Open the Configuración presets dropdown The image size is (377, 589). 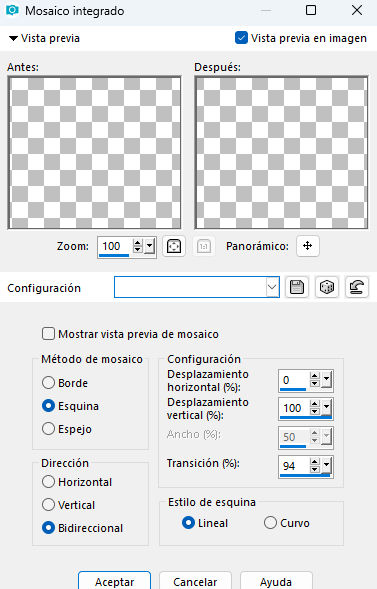coord(272,287)
